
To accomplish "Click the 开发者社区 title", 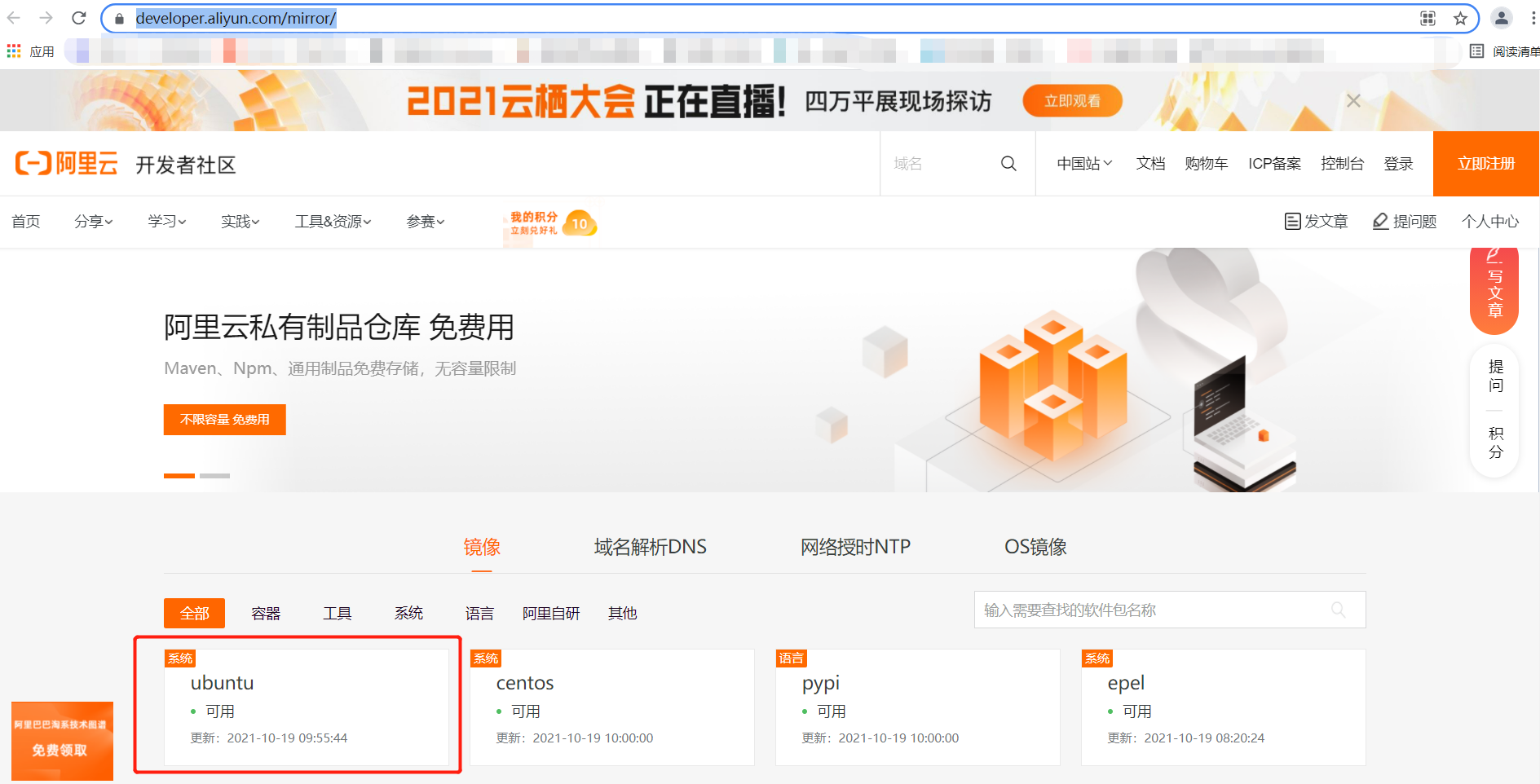I will (186, 165).
